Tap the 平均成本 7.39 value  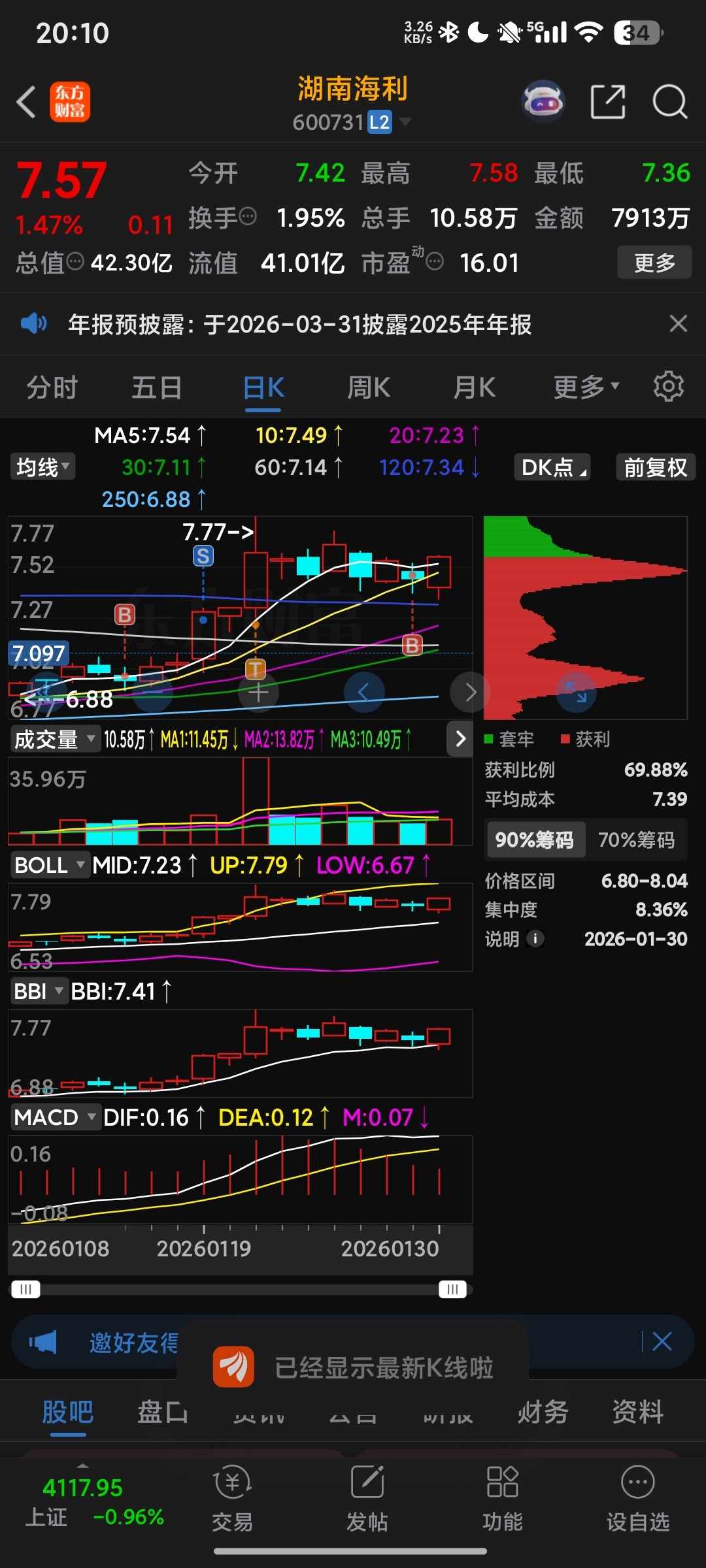tap(669, 799)
